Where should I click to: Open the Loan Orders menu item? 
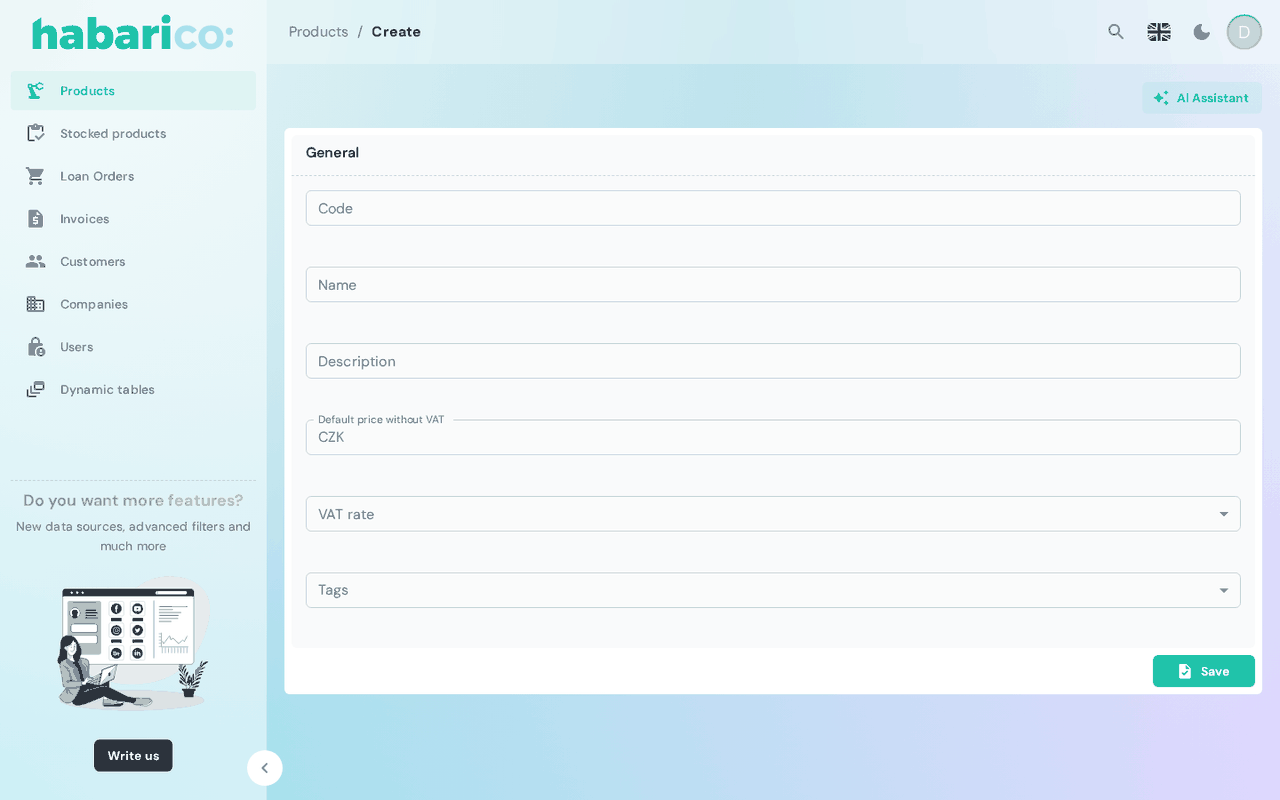click(133, 176)
